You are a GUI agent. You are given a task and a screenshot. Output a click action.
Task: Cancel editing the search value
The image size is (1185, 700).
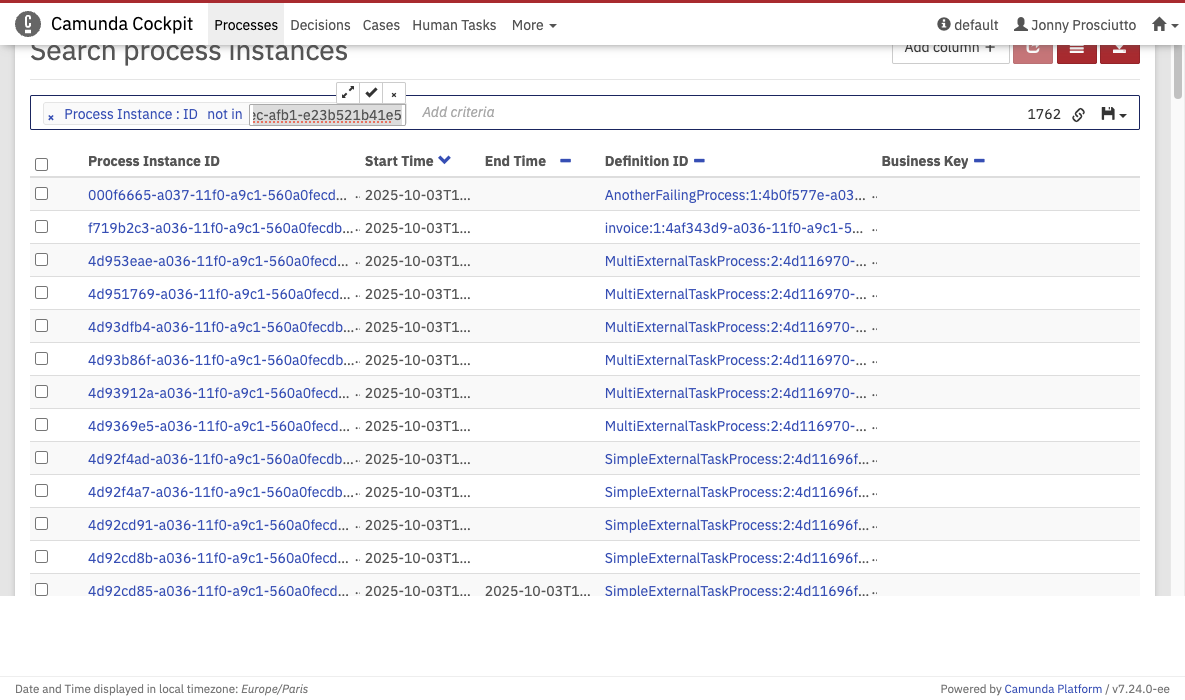click(x=394, y=93)
